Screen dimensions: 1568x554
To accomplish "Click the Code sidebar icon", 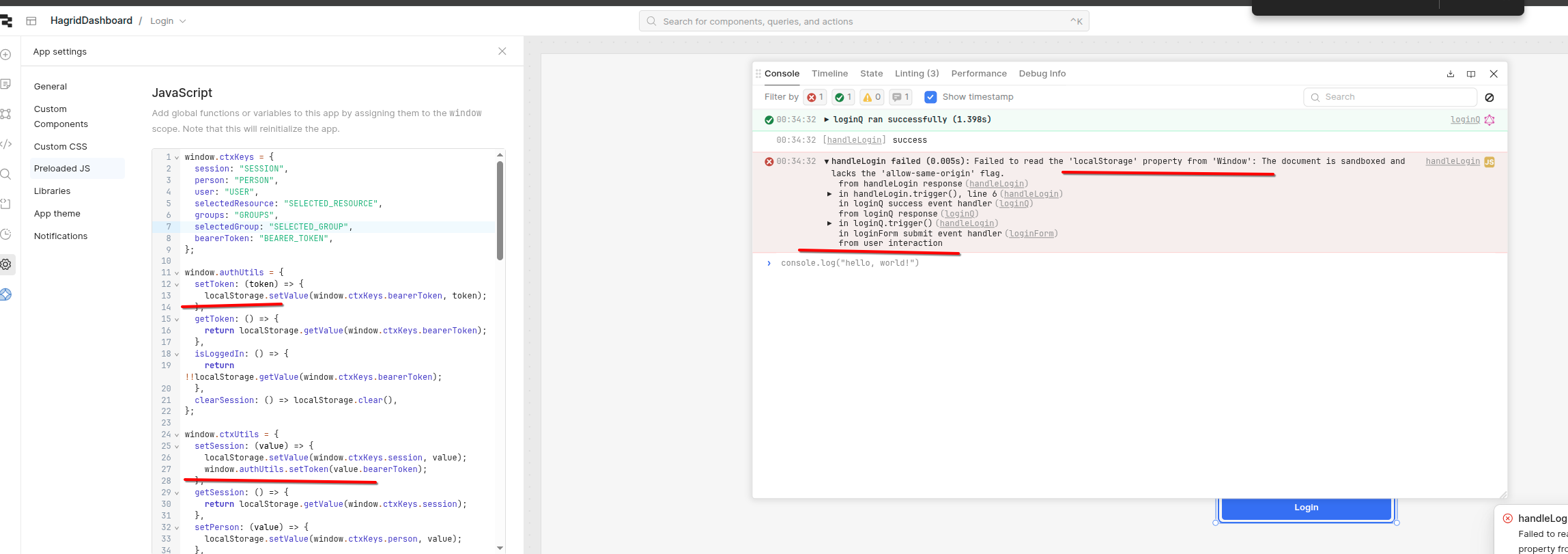I will click(6, 144).
